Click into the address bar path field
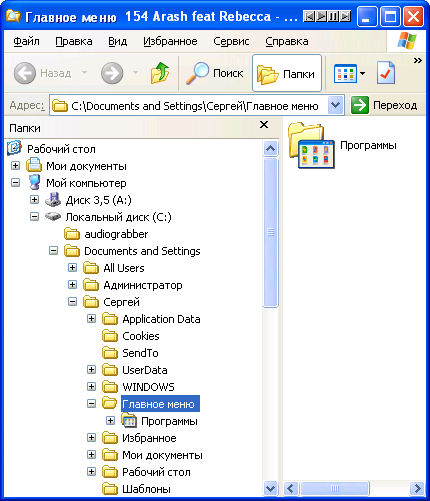The width and height of the screenshot is (430, 501). [188, 106]
